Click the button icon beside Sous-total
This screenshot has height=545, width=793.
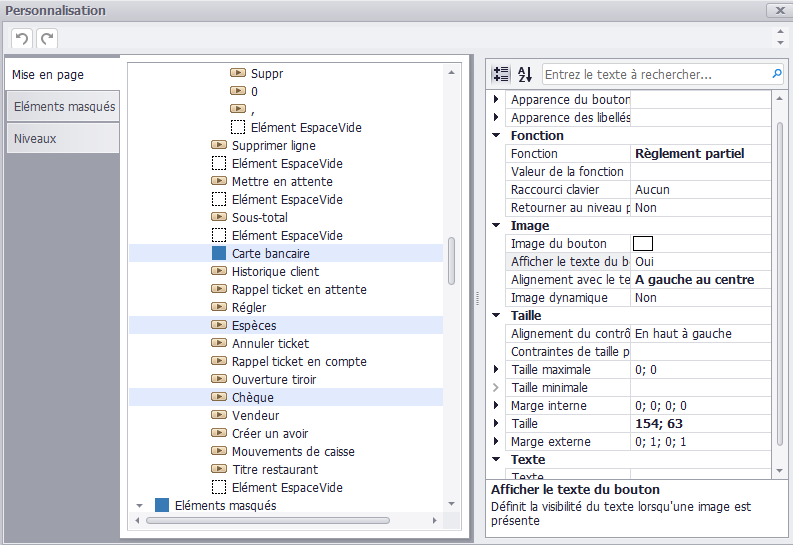click(218, 217)
